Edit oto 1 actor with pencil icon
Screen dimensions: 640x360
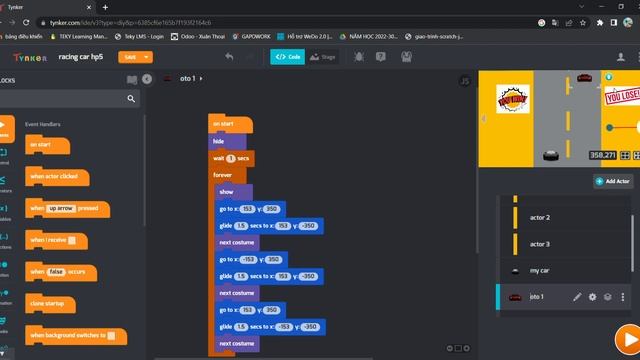577,297
